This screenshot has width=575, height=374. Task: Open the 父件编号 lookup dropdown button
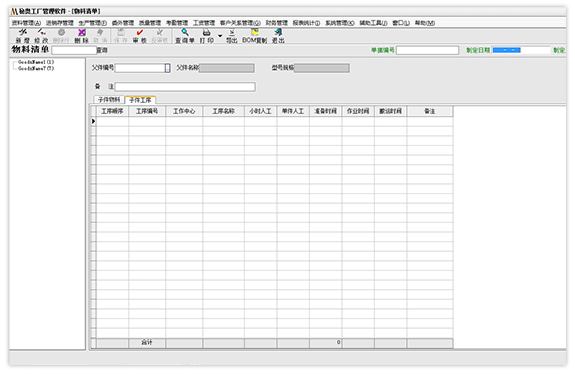tap(167, 68)
